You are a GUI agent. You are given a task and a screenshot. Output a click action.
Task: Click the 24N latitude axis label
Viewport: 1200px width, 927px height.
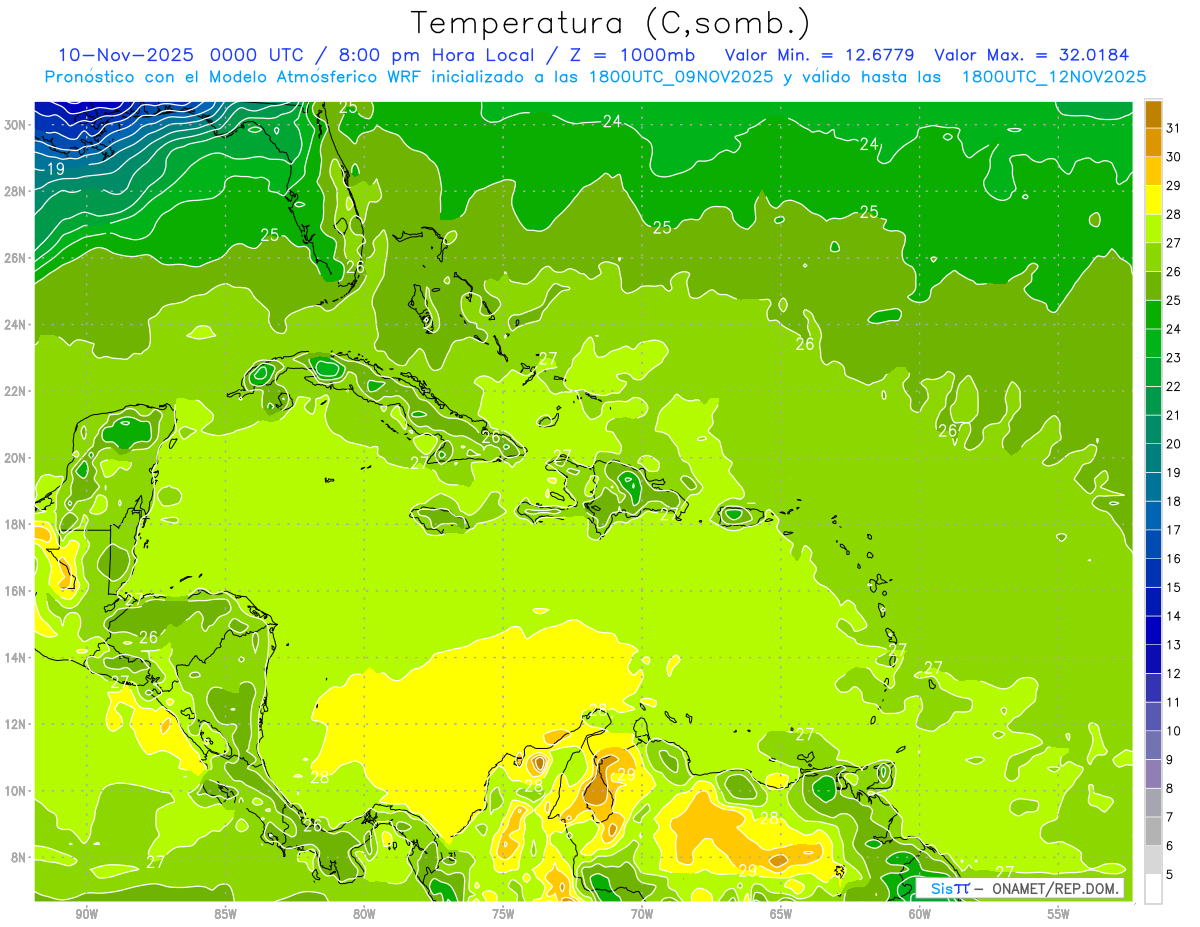[16, 324]
